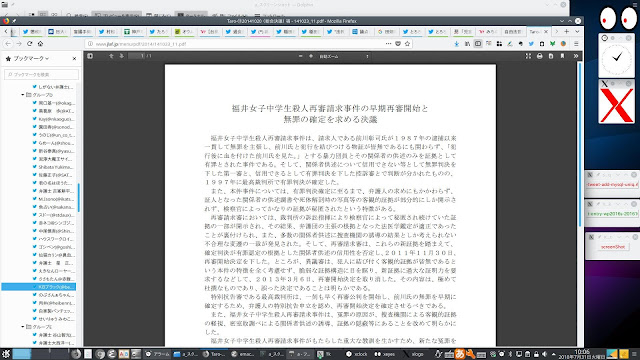Switch to xeyes in taskbar
640x360 pixels.
click(385, 354)
